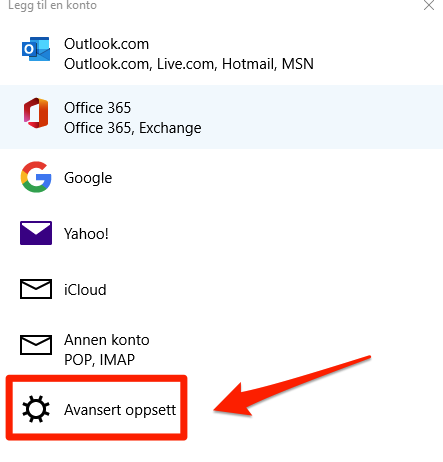The image size is (443, 462).
Task: Close the Legg til en konto dialog
Action: coord(429,5)
